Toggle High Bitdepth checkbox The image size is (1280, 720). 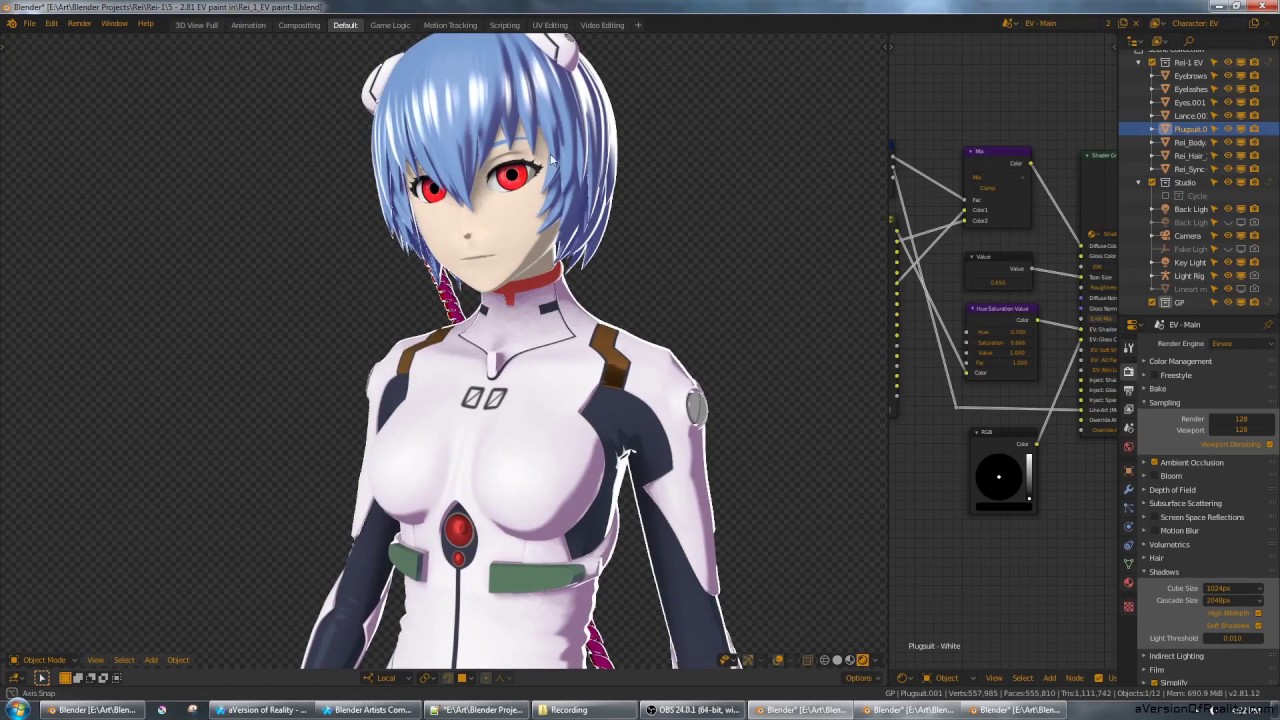tap(1258, 613)
